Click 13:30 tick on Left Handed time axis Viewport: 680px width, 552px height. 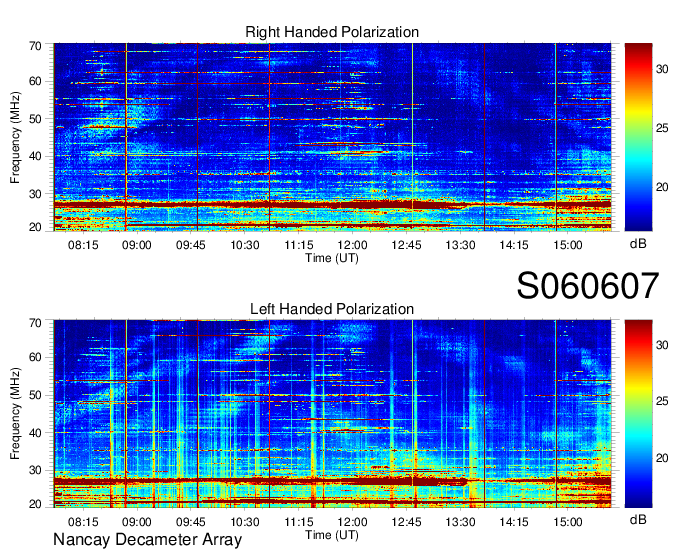pos(460,522)
